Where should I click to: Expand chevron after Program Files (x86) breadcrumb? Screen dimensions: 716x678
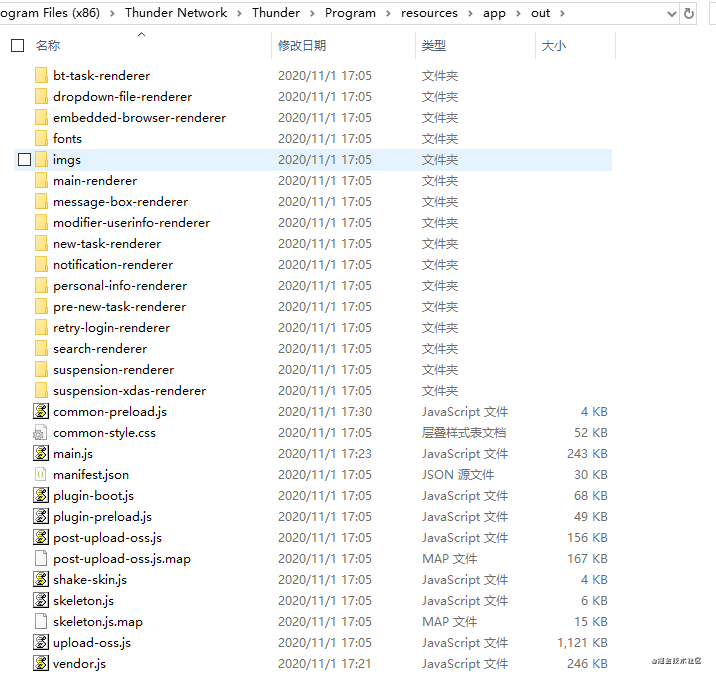112,14
